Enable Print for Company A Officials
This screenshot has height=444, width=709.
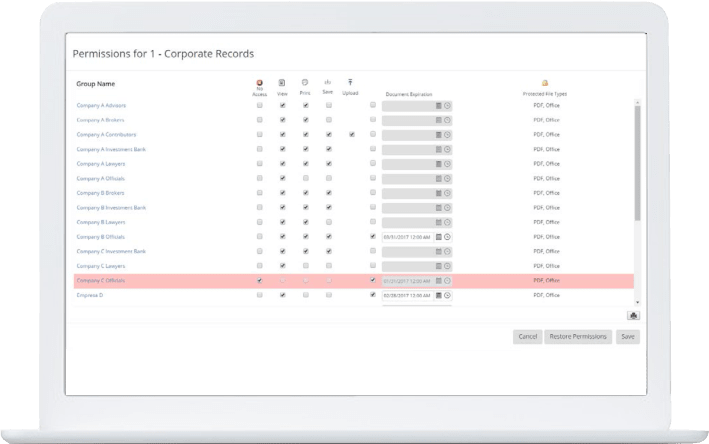(306, 178)
